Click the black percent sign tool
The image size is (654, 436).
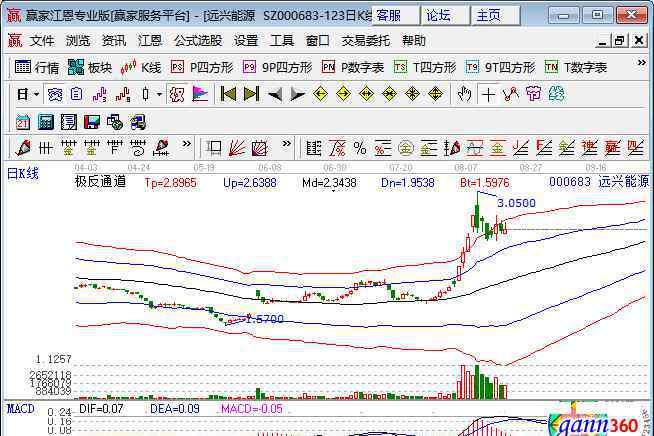click(x=360, y=148)
